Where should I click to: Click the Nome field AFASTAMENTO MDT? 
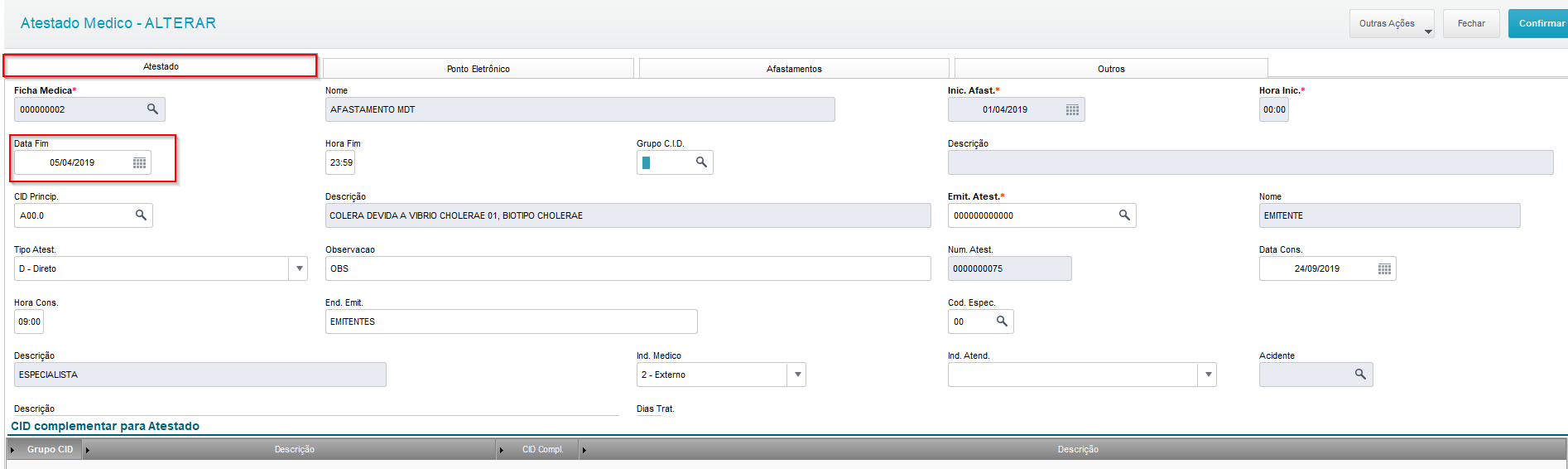pyautogui.click(x=580, y=109)
